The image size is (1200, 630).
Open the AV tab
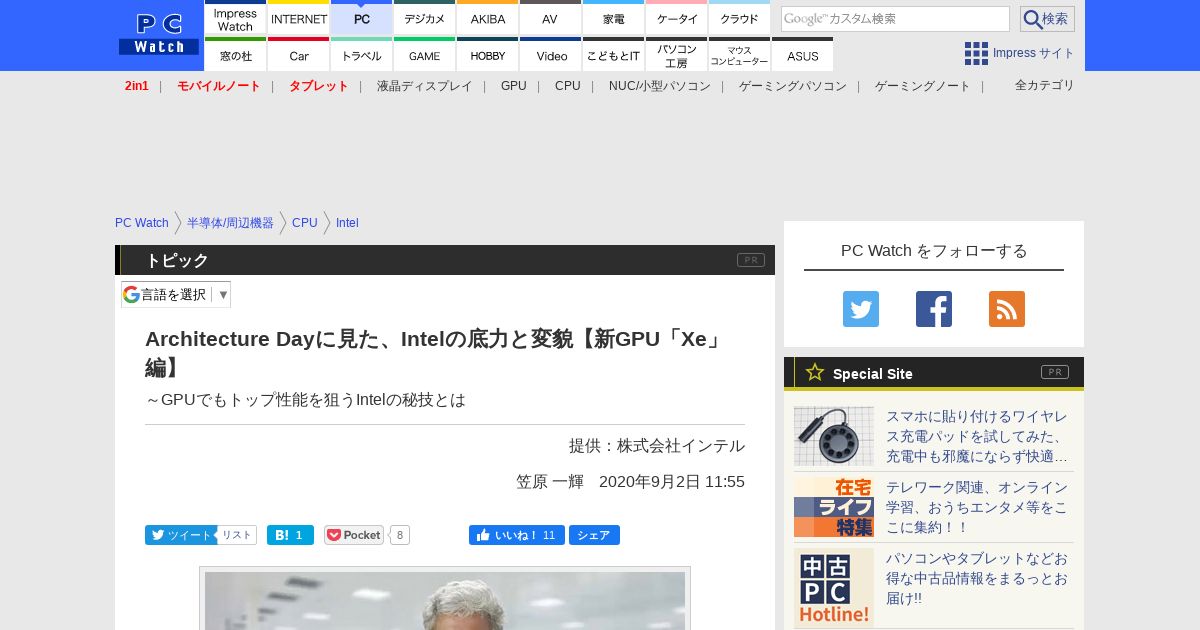[x=550, y=17]
